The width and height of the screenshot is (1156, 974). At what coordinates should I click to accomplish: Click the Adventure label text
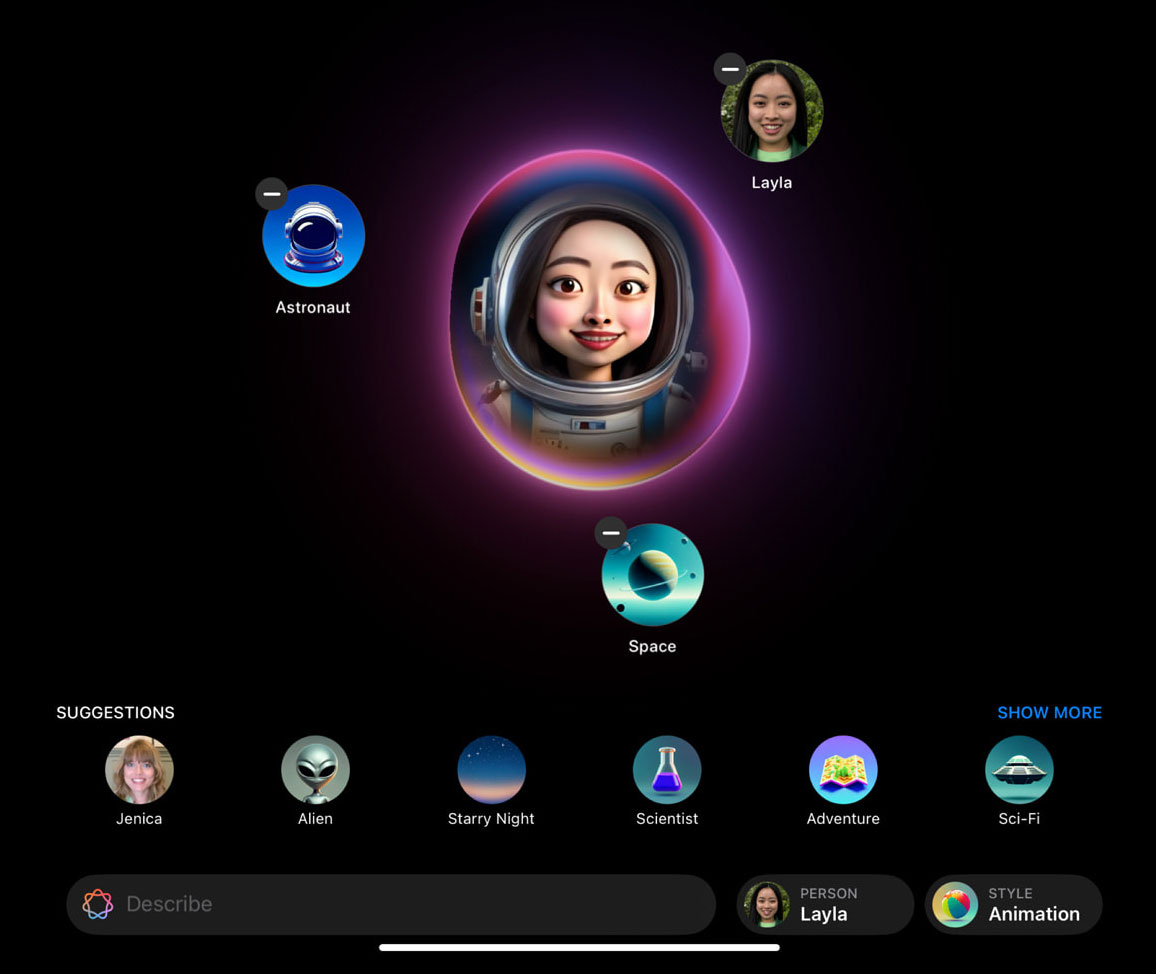(843, 819)
